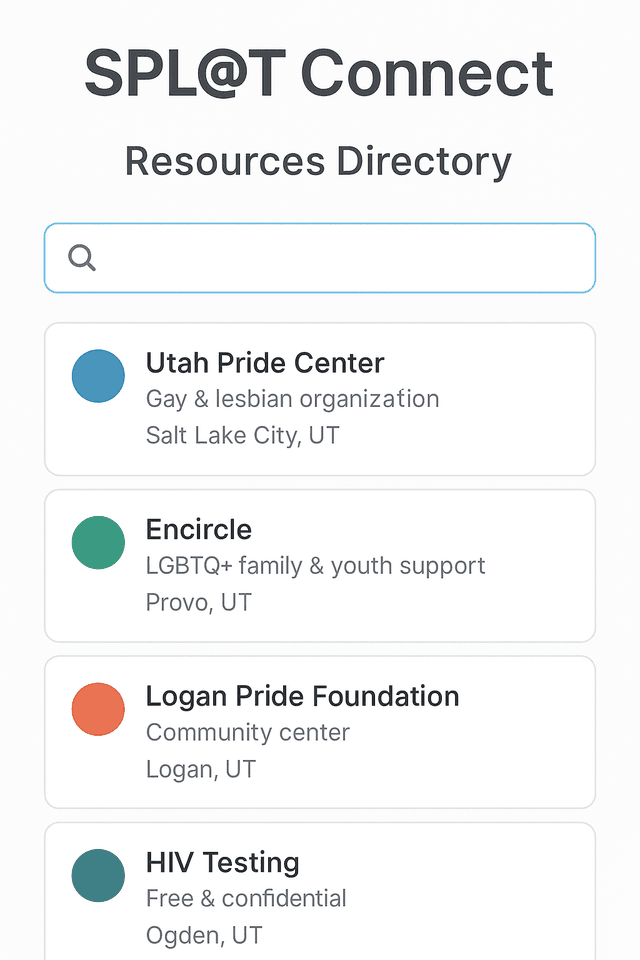Click the Ogden, UT location label
The width and height of the screenshot is (640, 960).
click(x=204, y=935)
